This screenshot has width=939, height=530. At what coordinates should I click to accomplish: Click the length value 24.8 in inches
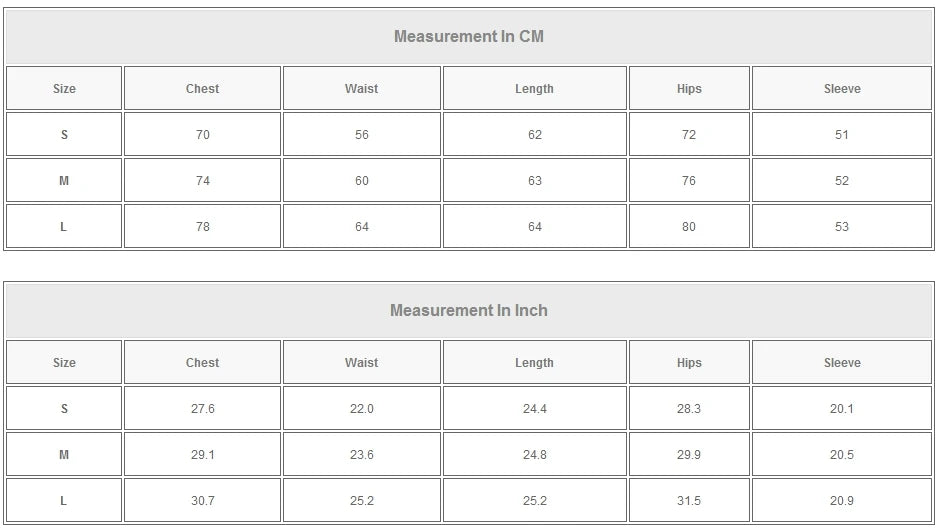pyautogui.click(x=535, y=455)
